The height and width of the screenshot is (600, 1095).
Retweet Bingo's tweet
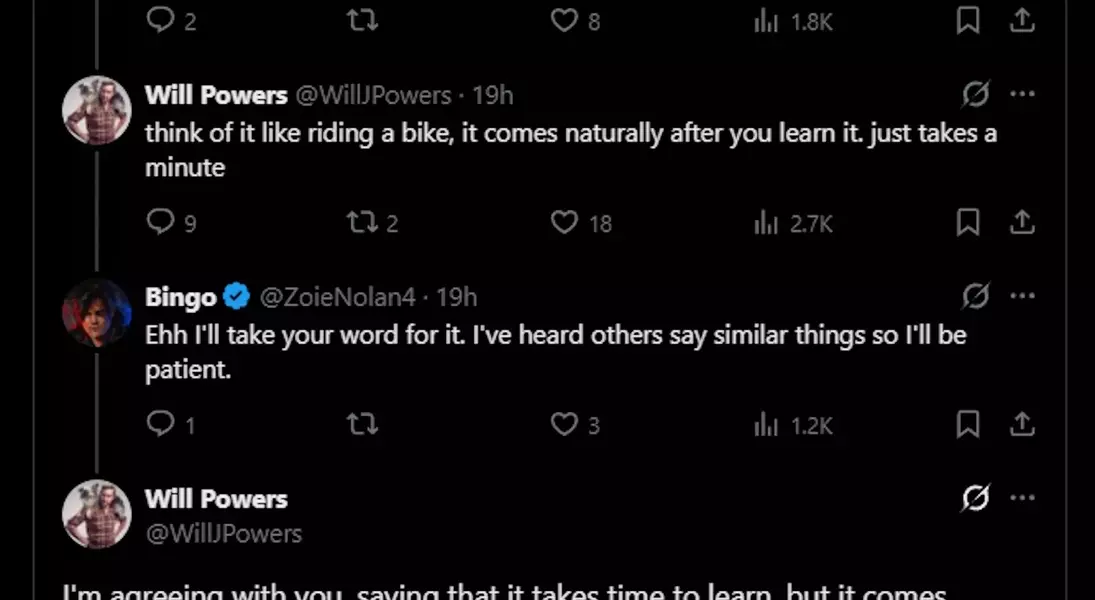tap(361, 424)
